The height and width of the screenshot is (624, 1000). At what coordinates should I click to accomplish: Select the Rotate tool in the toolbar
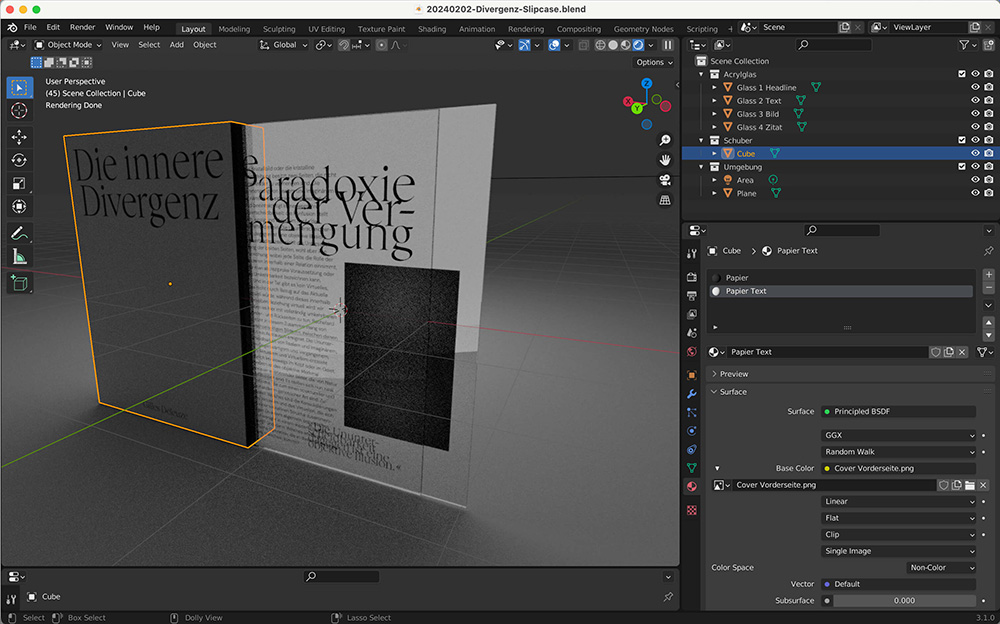point(19,160)
